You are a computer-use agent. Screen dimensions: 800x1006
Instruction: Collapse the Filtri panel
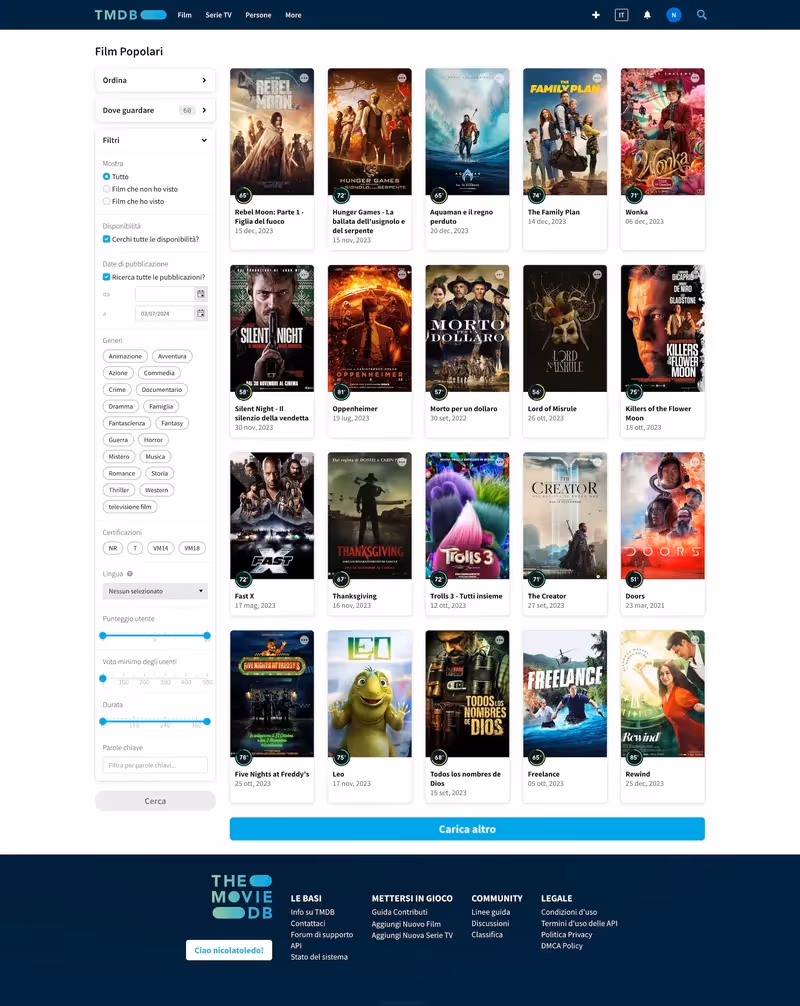(155, 140)
